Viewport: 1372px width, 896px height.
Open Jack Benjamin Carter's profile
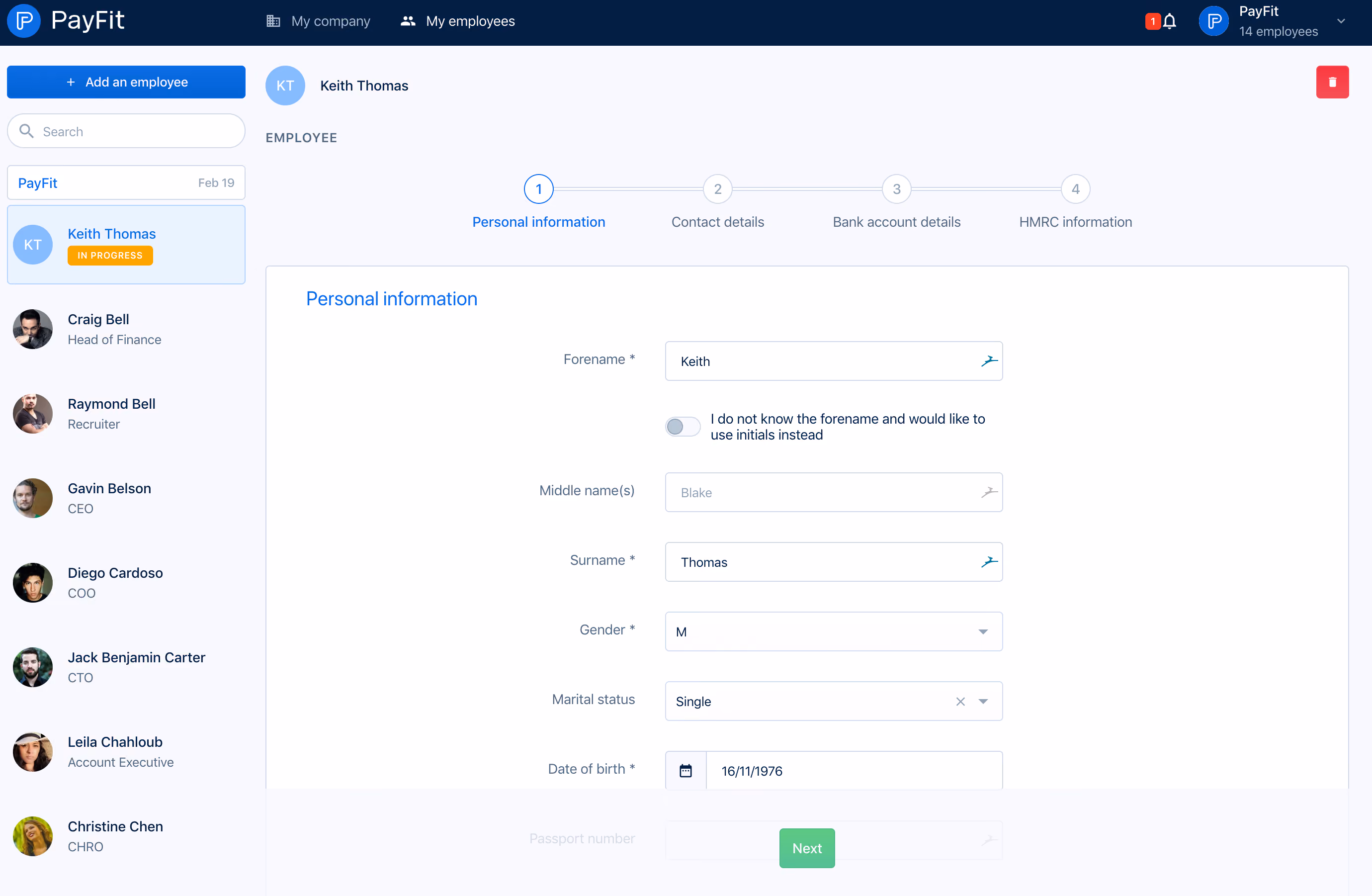pyautogui.click(x=126, y=668)
